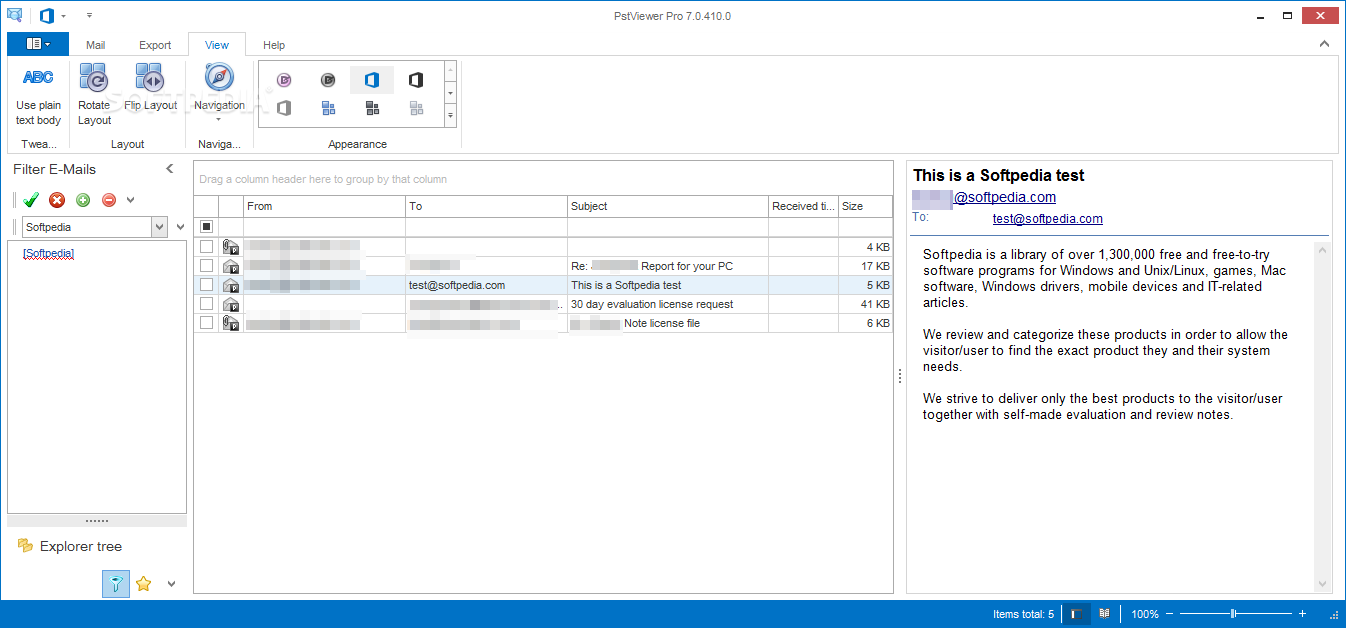Collapse the Filter E-Mails panel
This screenshot has height=628, width=1346.
click(x=170, y=169)
